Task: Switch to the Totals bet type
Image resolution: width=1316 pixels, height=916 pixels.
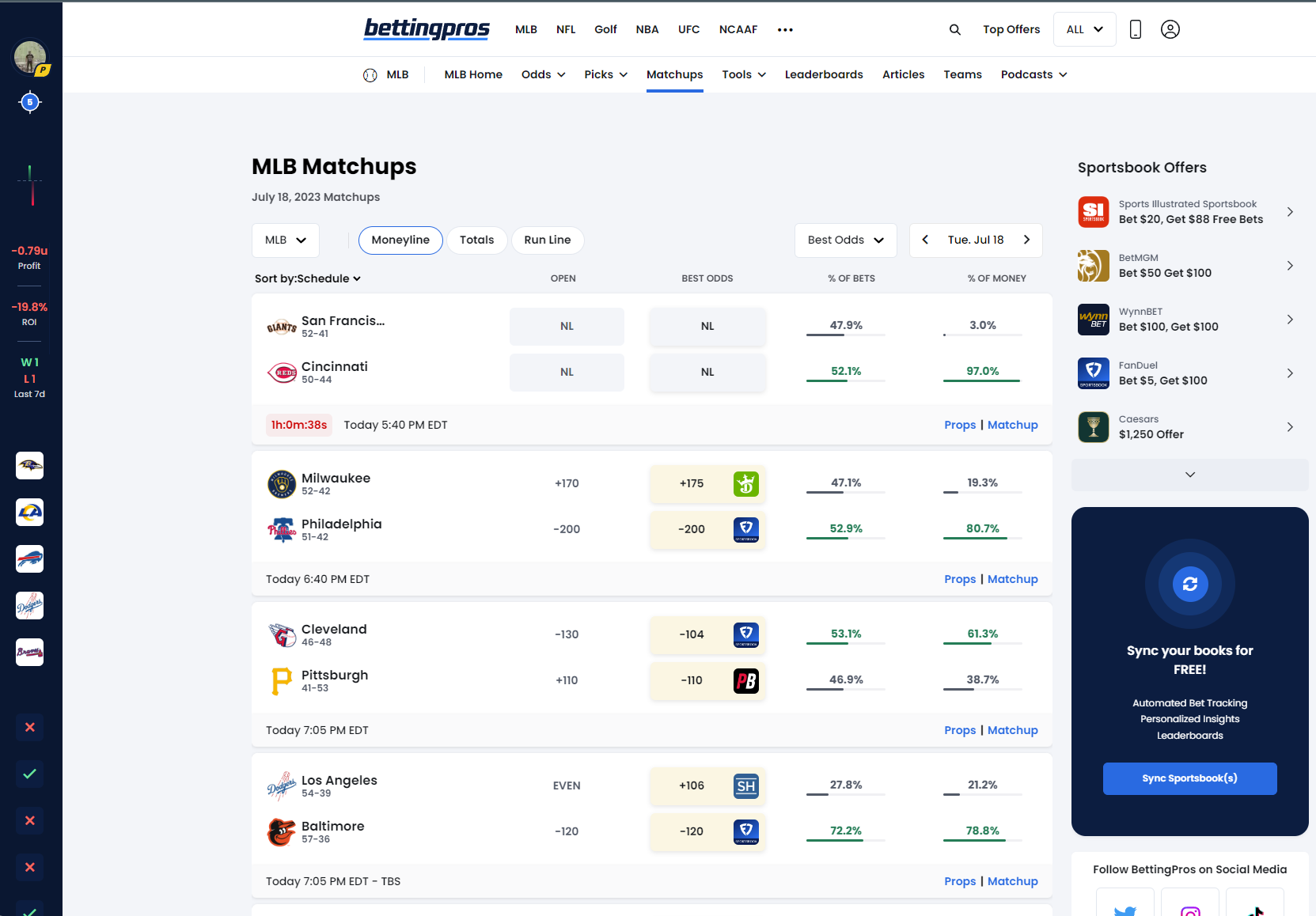Action: [x=476, y=240]
